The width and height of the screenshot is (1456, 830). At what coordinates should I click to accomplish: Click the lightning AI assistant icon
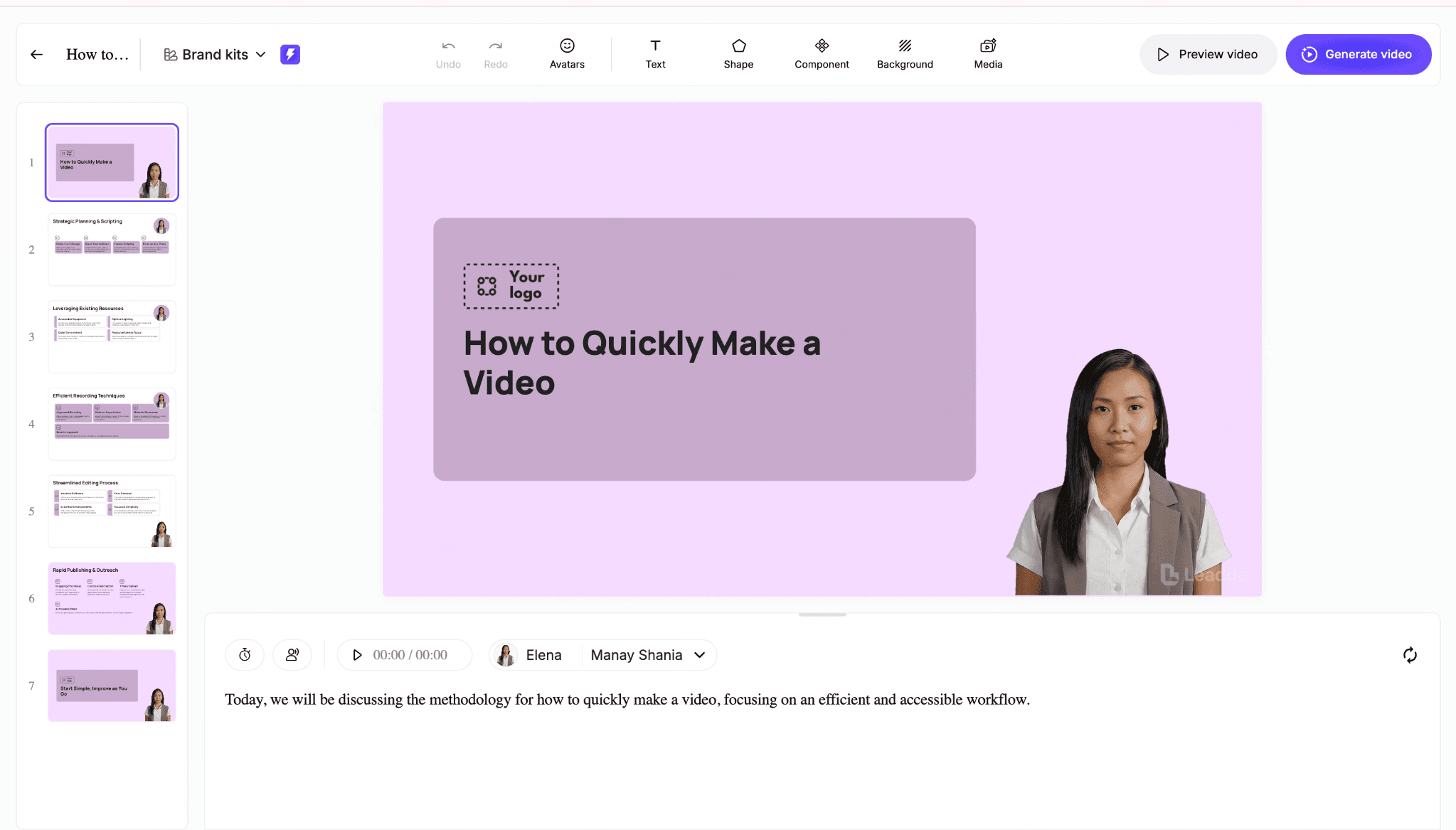[x=289, y=54]
